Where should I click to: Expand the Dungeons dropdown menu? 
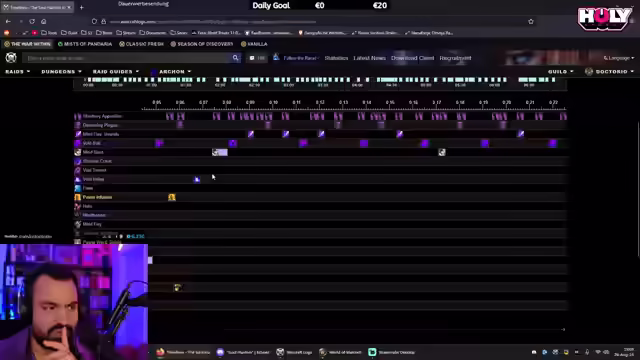(62, 71)
